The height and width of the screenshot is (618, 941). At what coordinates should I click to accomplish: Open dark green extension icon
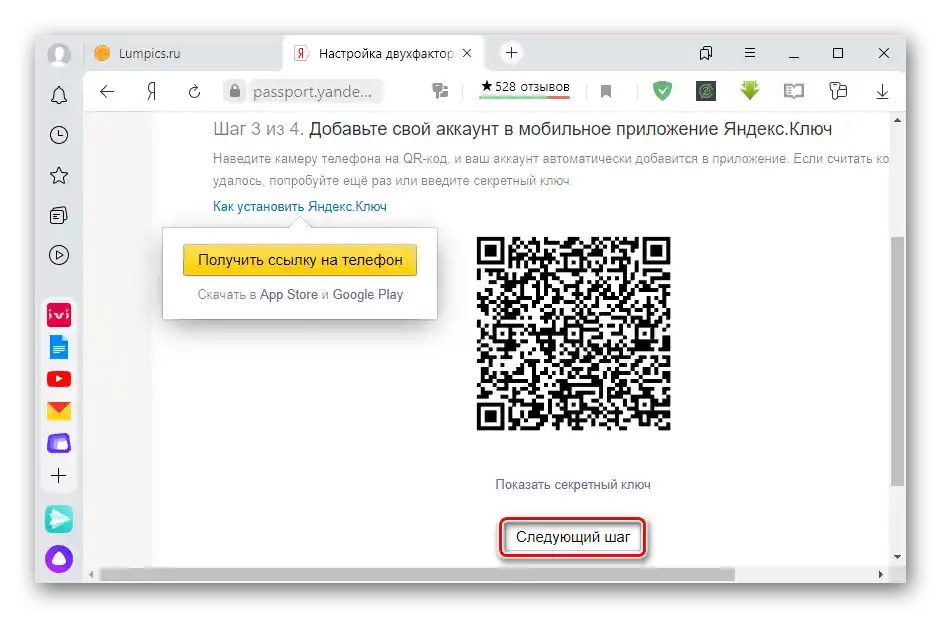tap(706, 91)
